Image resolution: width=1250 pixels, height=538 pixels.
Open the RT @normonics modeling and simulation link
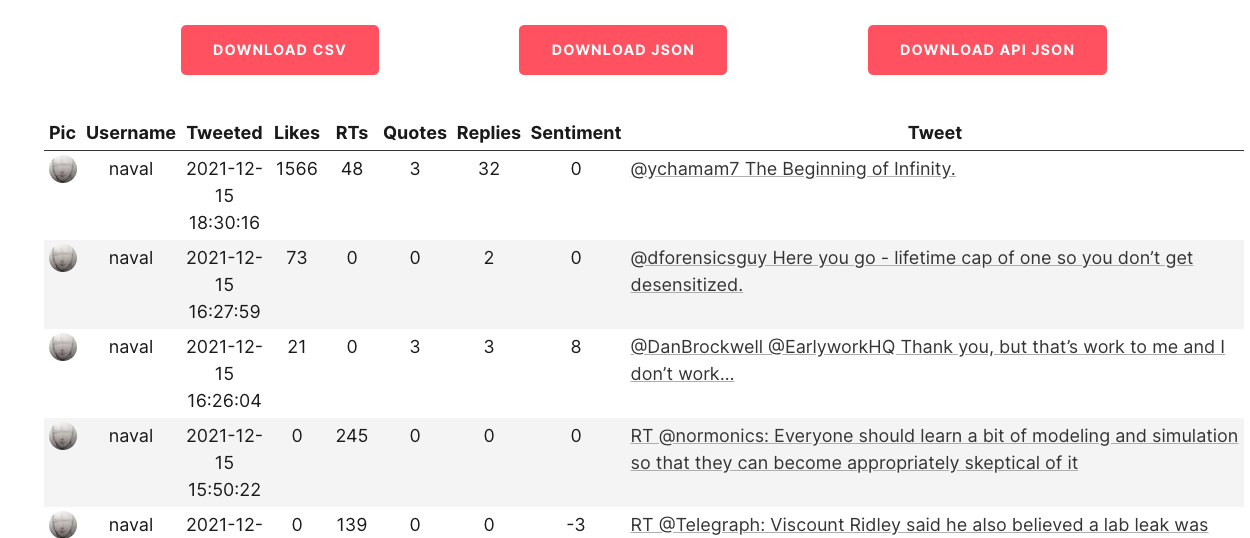934,449
